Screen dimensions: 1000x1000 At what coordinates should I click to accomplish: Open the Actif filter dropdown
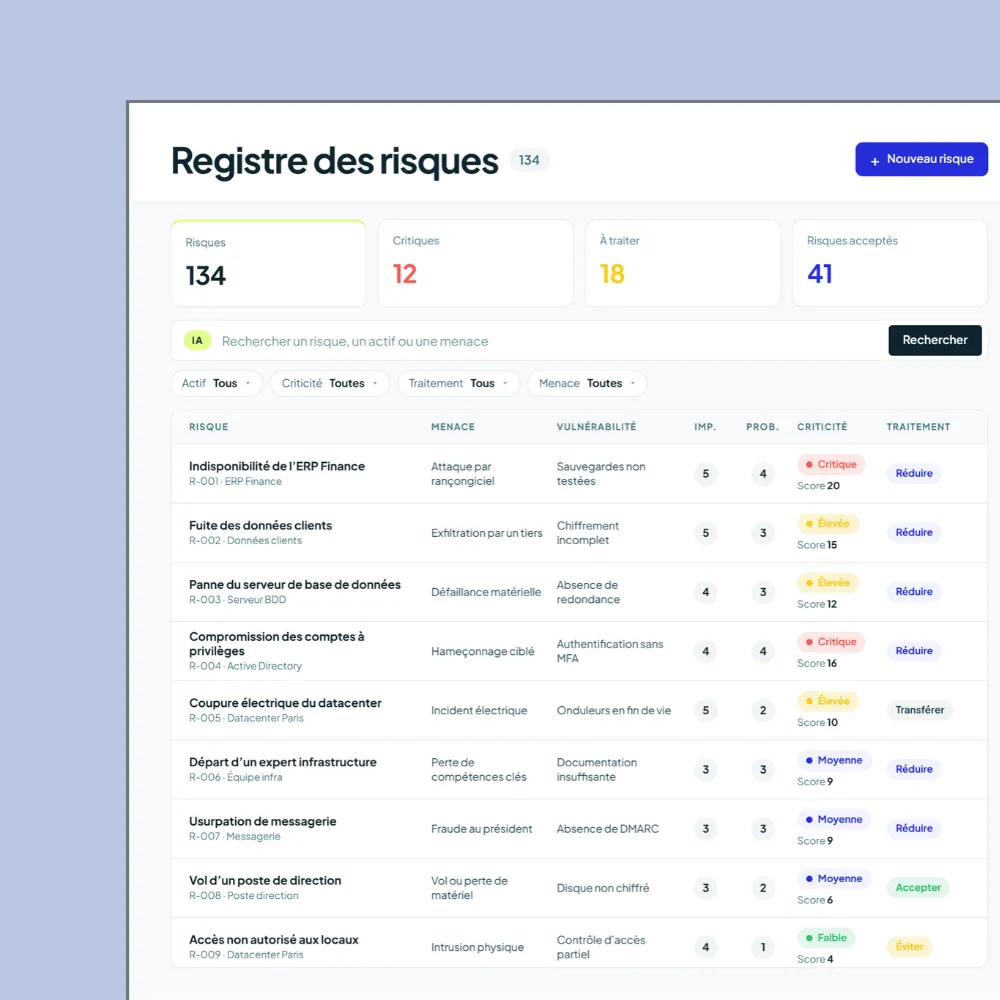[x=216, y=383]
